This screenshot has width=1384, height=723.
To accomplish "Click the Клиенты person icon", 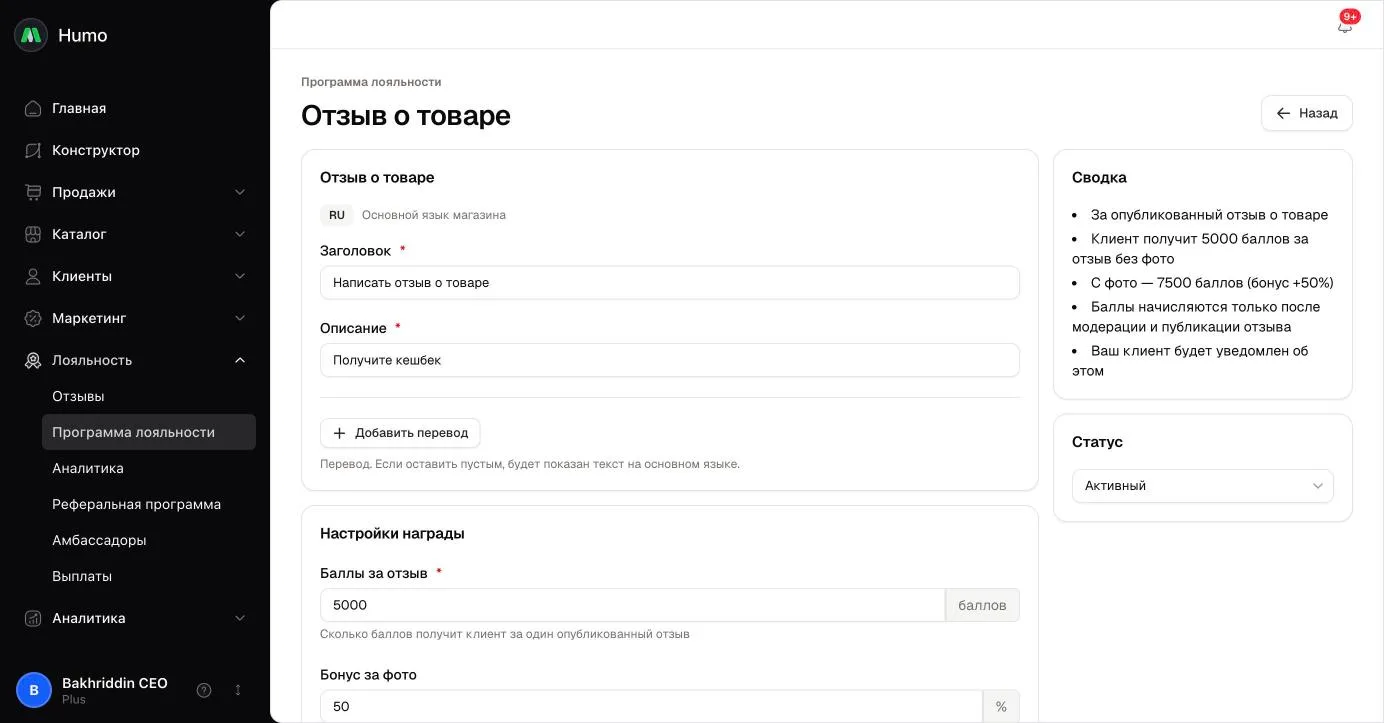I will click(x=33, y=276).
